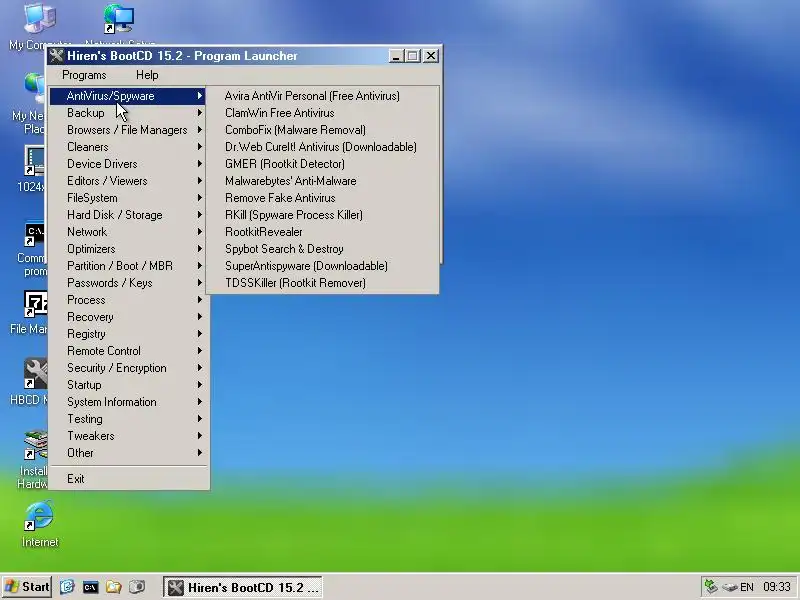Screen dimensions: 800x600
Task: Click the network tray icon
Action: 711,587
